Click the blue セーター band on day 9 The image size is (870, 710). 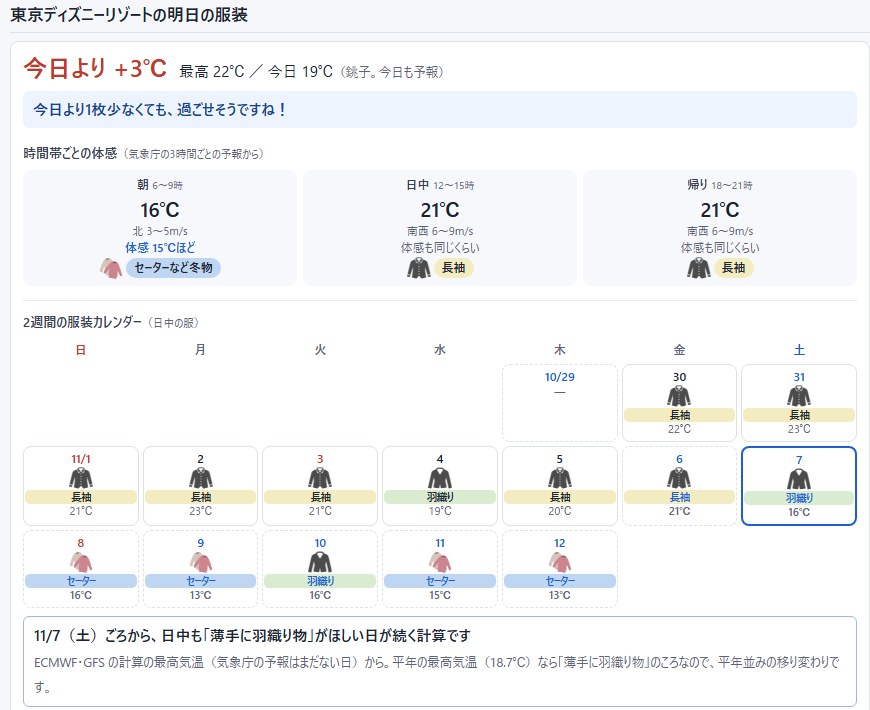coord(200,581)
